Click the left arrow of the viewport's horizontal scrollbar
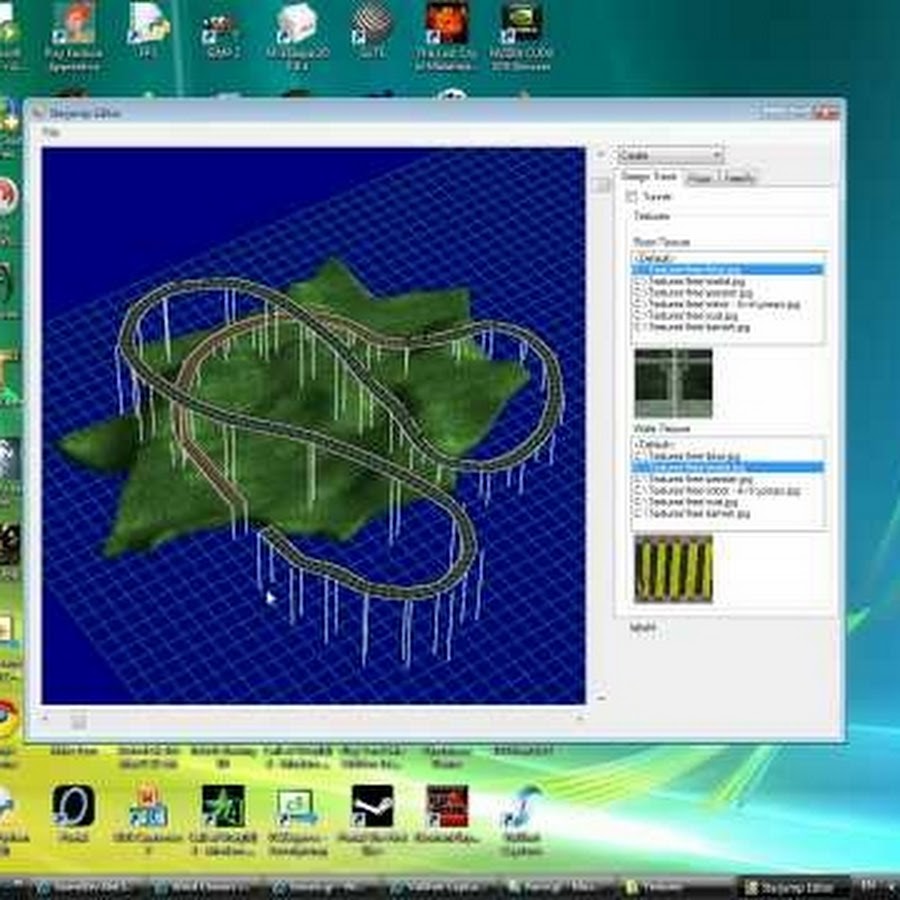900x900 pixels. pyautogui.click(x=46, y=718)
